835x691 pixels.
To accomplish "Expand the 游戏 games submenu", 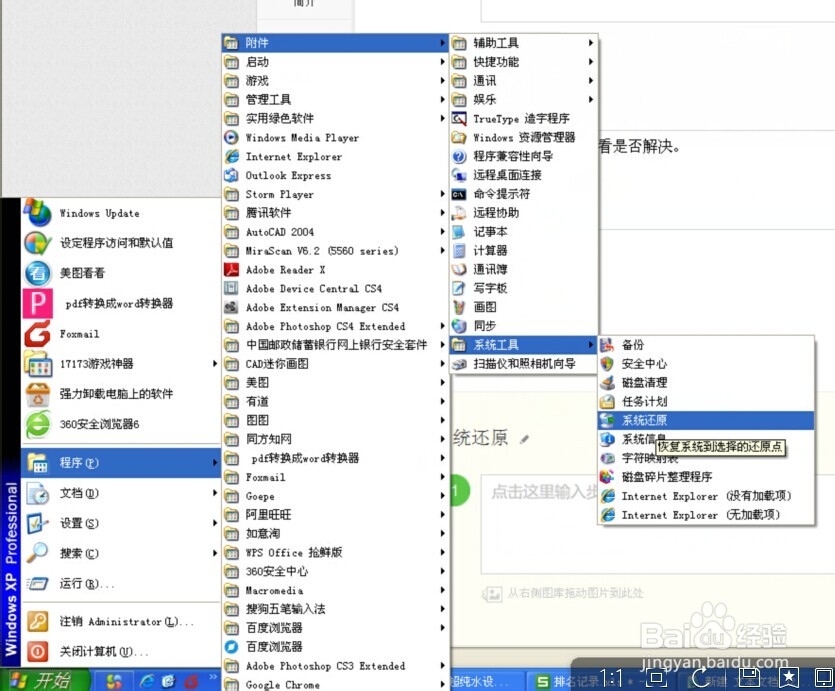I will click(x=335, y=80).
